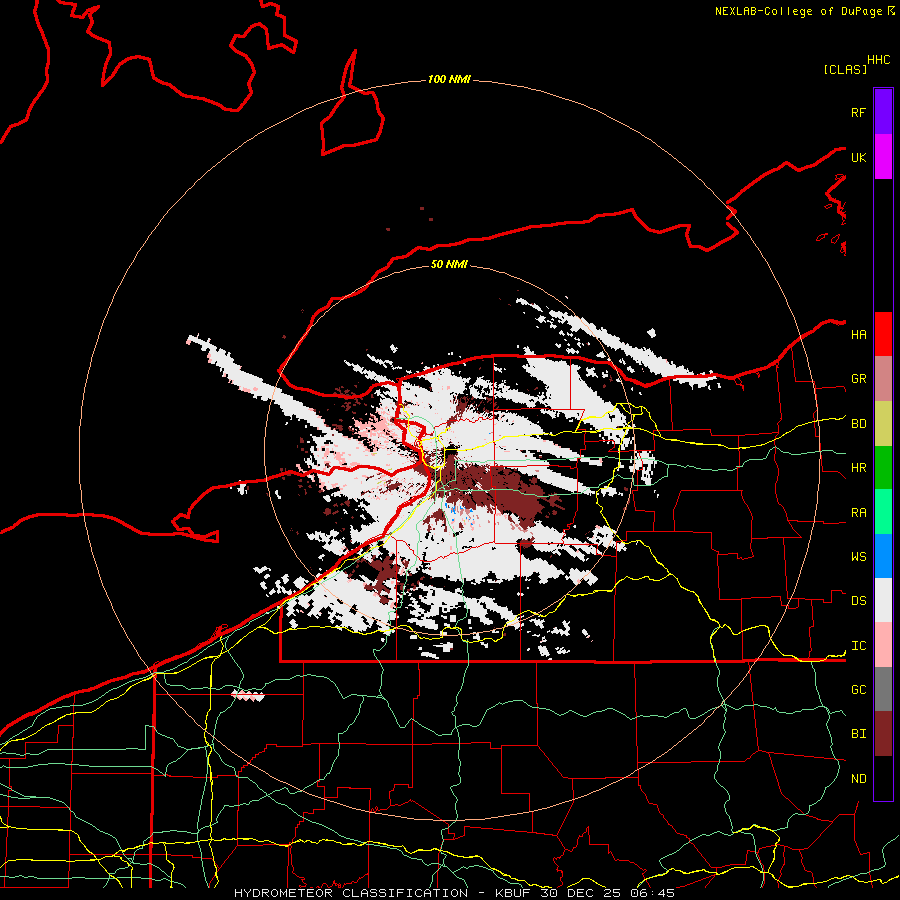Click the RF legend label
This screenshot has width=900, height=900.
[x=858, y=112]
